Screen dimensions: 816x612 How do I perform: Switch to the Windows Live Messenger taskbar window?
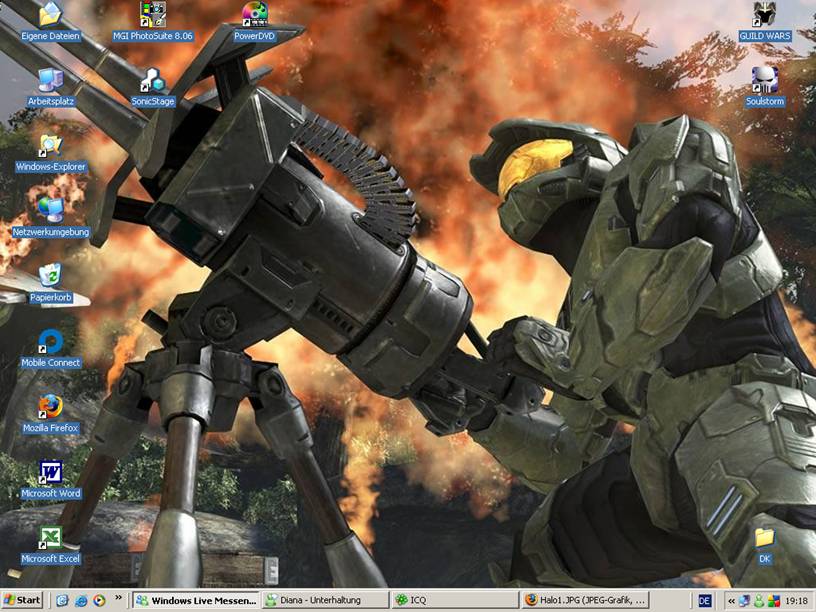pos(196,601)
